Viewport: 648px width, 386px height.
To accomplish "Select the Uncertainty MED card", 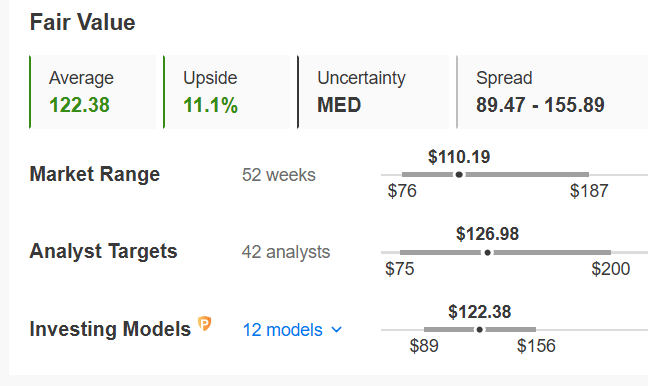I will [x=373, y=92].
